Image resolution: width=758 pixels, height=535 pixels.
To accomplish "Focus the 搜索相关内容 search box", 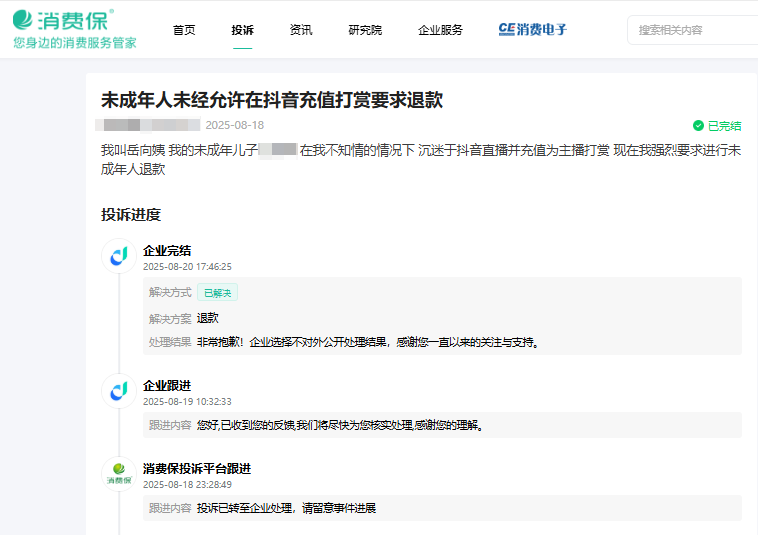I will (x=692, y=30).
